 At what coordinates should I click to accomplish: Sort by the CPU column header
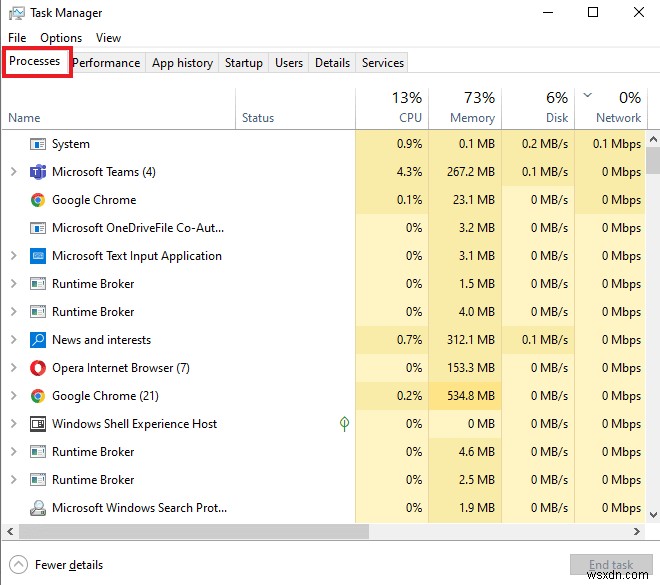(x=392, y=109)
